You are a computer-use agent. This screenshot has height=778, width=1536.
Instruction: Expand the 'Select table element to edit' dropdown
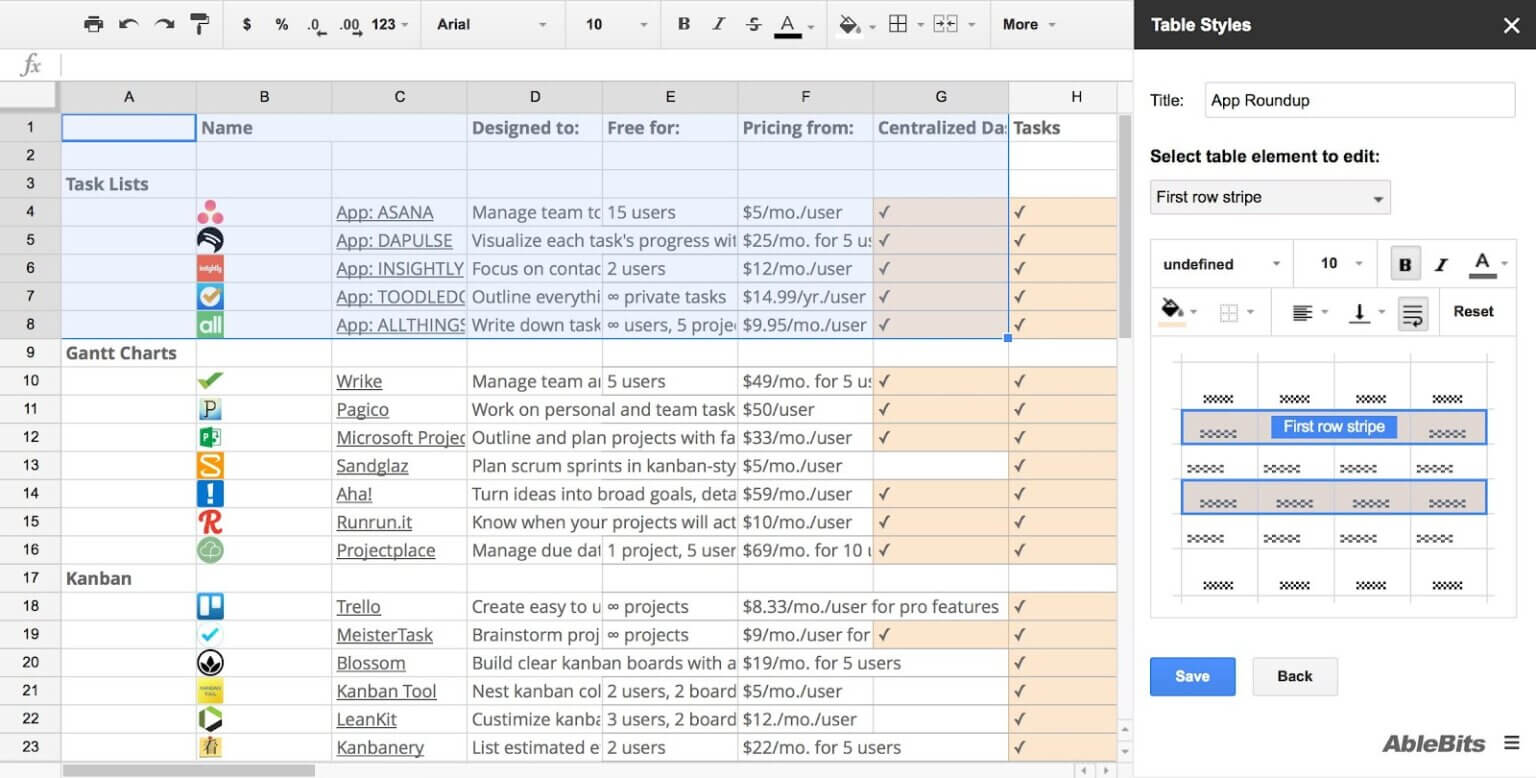1269,197
